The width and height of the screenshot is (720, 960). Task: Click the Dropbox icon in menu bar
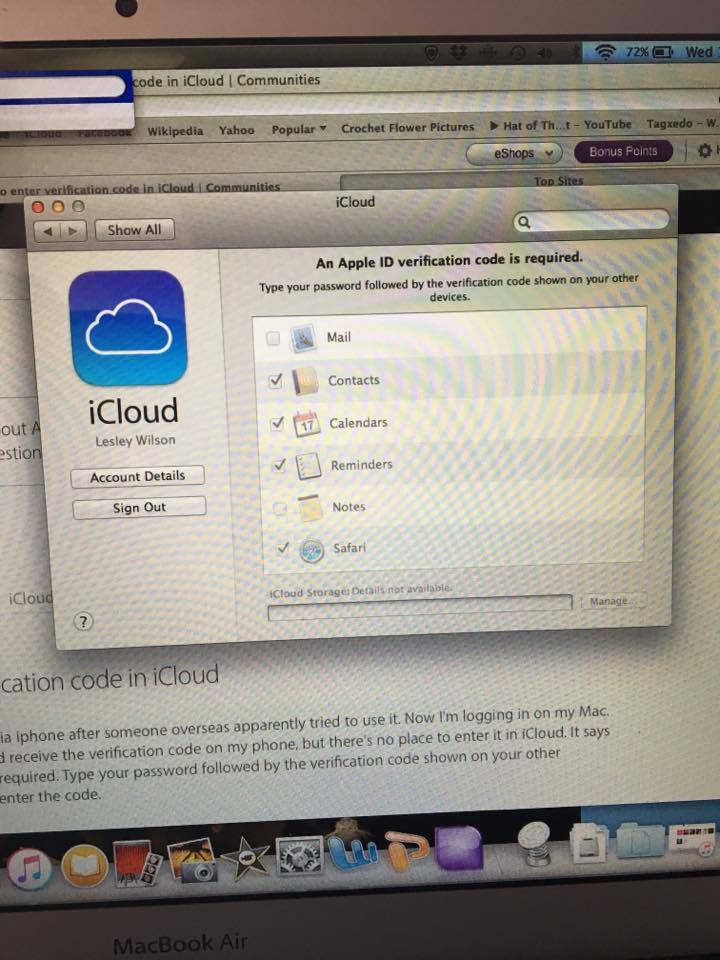pyautogui.click(x=458, y=53)
